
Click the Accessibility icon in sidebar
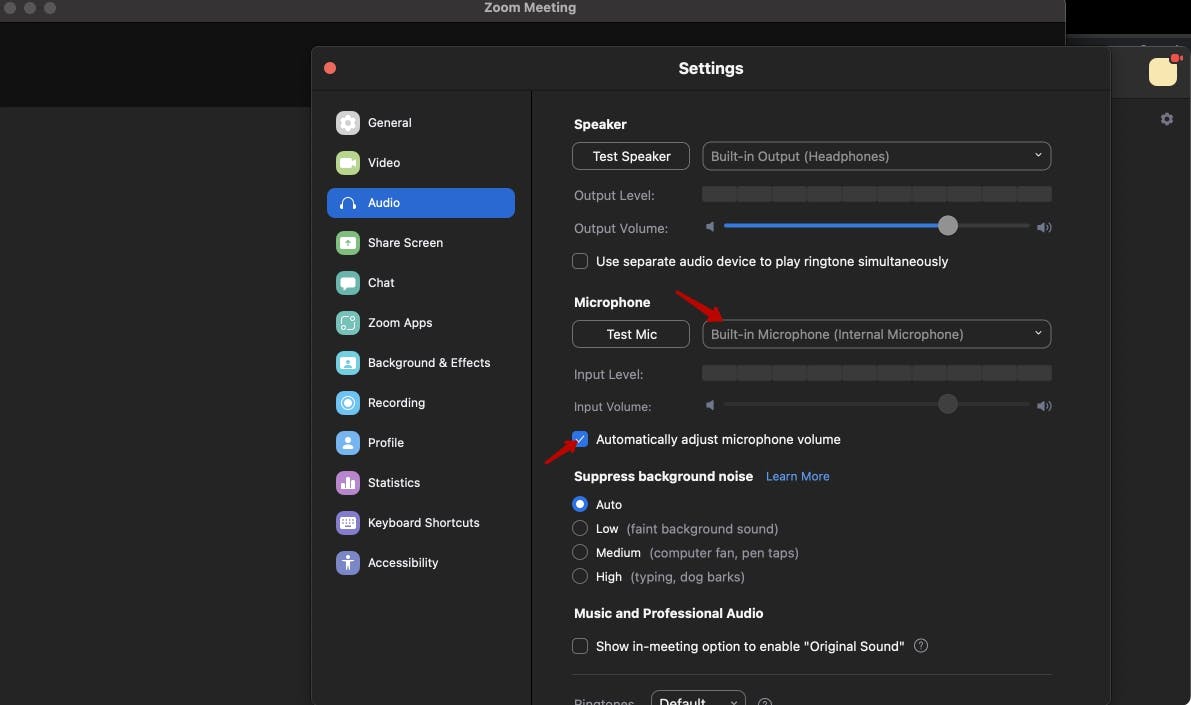pos(348,563)
